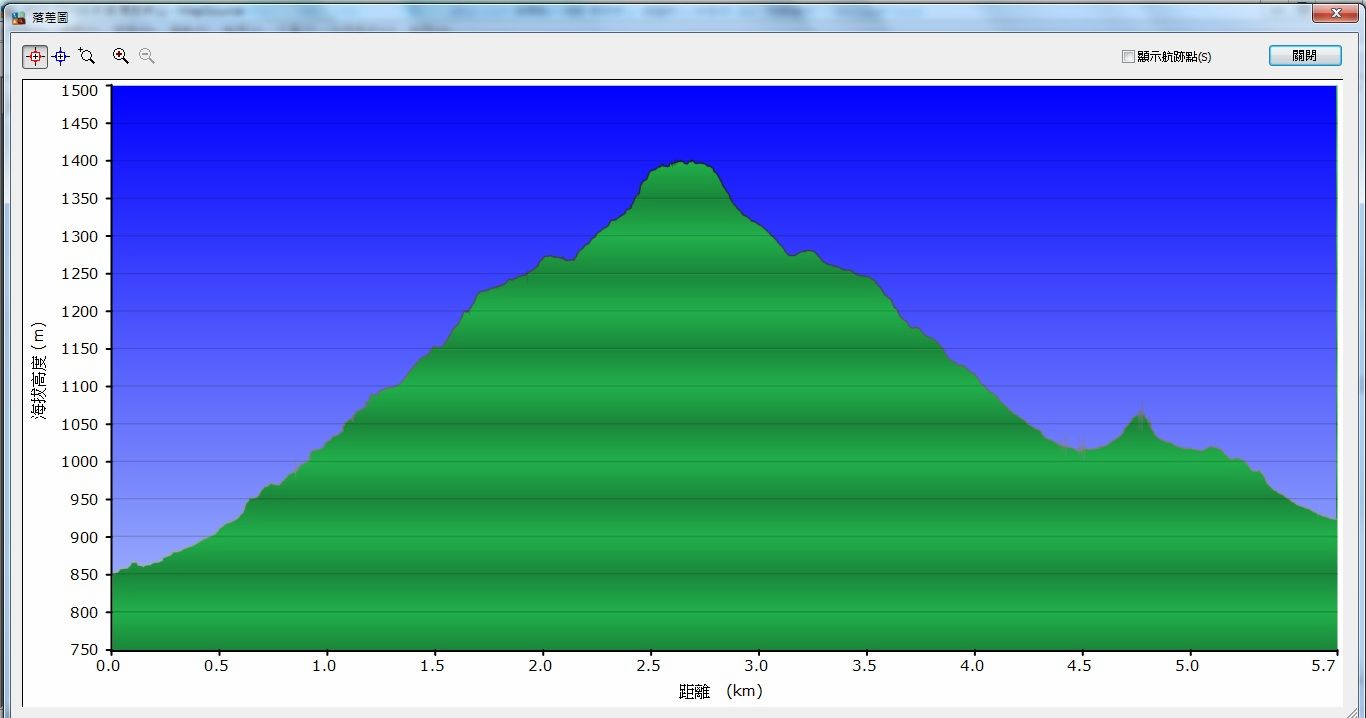
Task: Click the 5.7 distance axis label
Action: (x=1324, y=665)
